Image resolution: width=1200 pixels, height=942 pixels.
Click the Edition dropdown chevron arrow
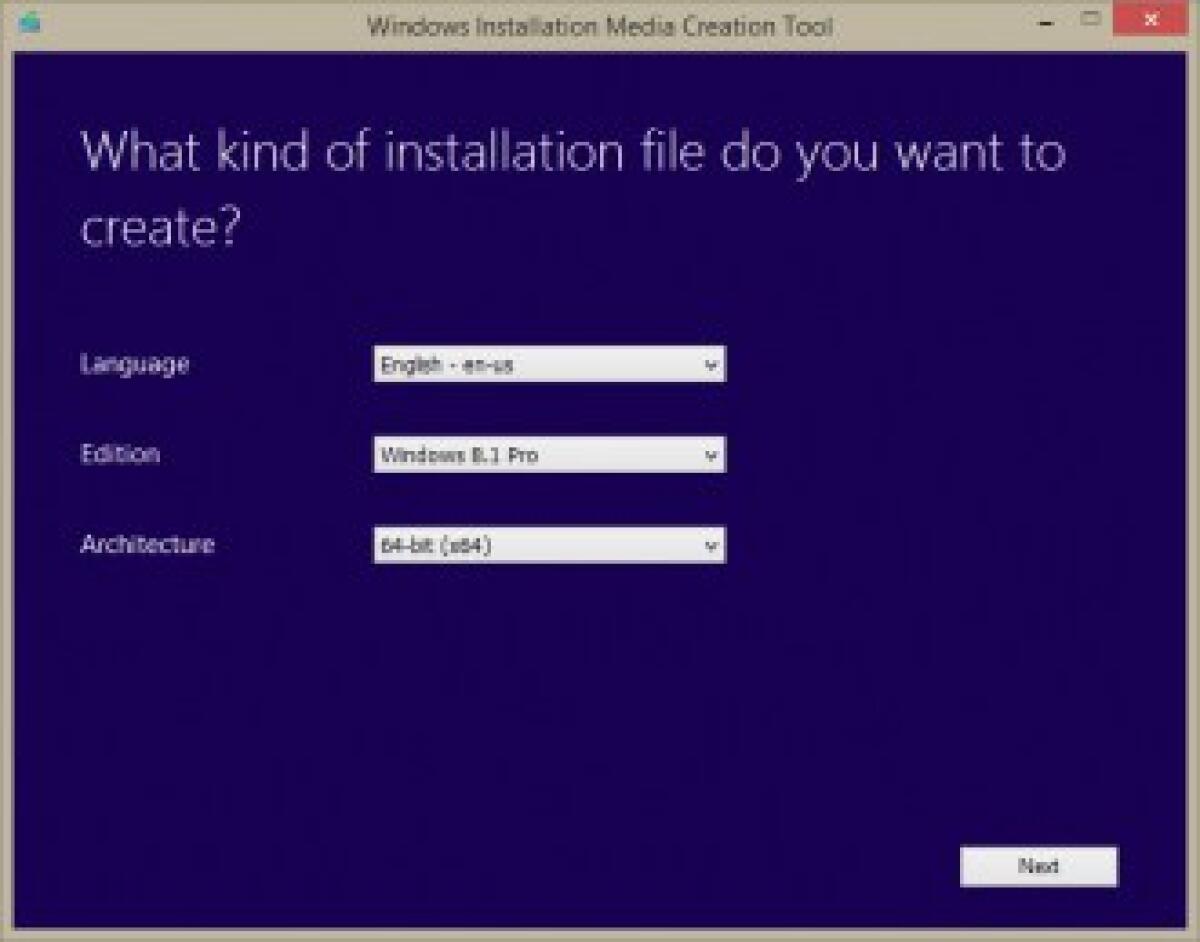pos(711,455)
